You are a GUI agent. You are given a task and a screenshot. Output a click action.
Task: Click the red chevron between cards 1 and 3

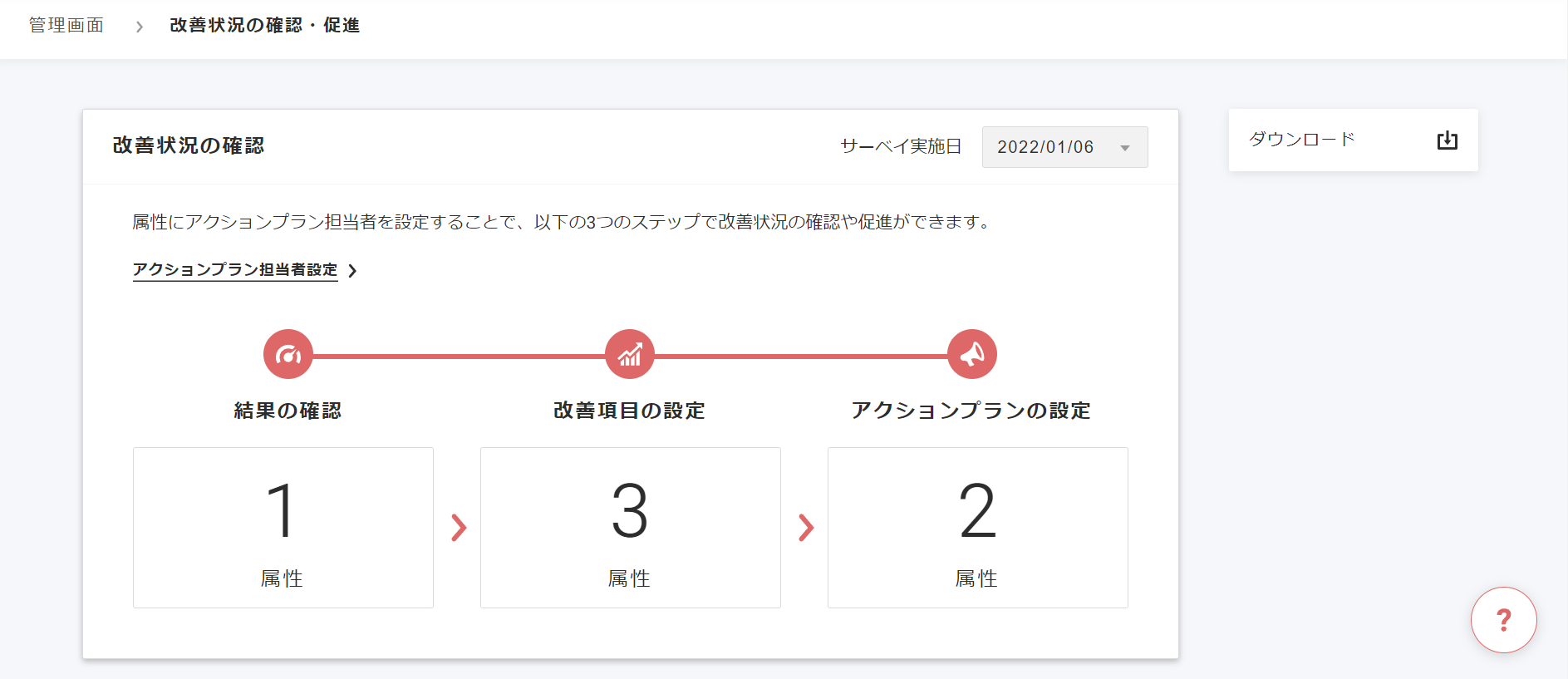pyautogui.click(x=459, y=528)
